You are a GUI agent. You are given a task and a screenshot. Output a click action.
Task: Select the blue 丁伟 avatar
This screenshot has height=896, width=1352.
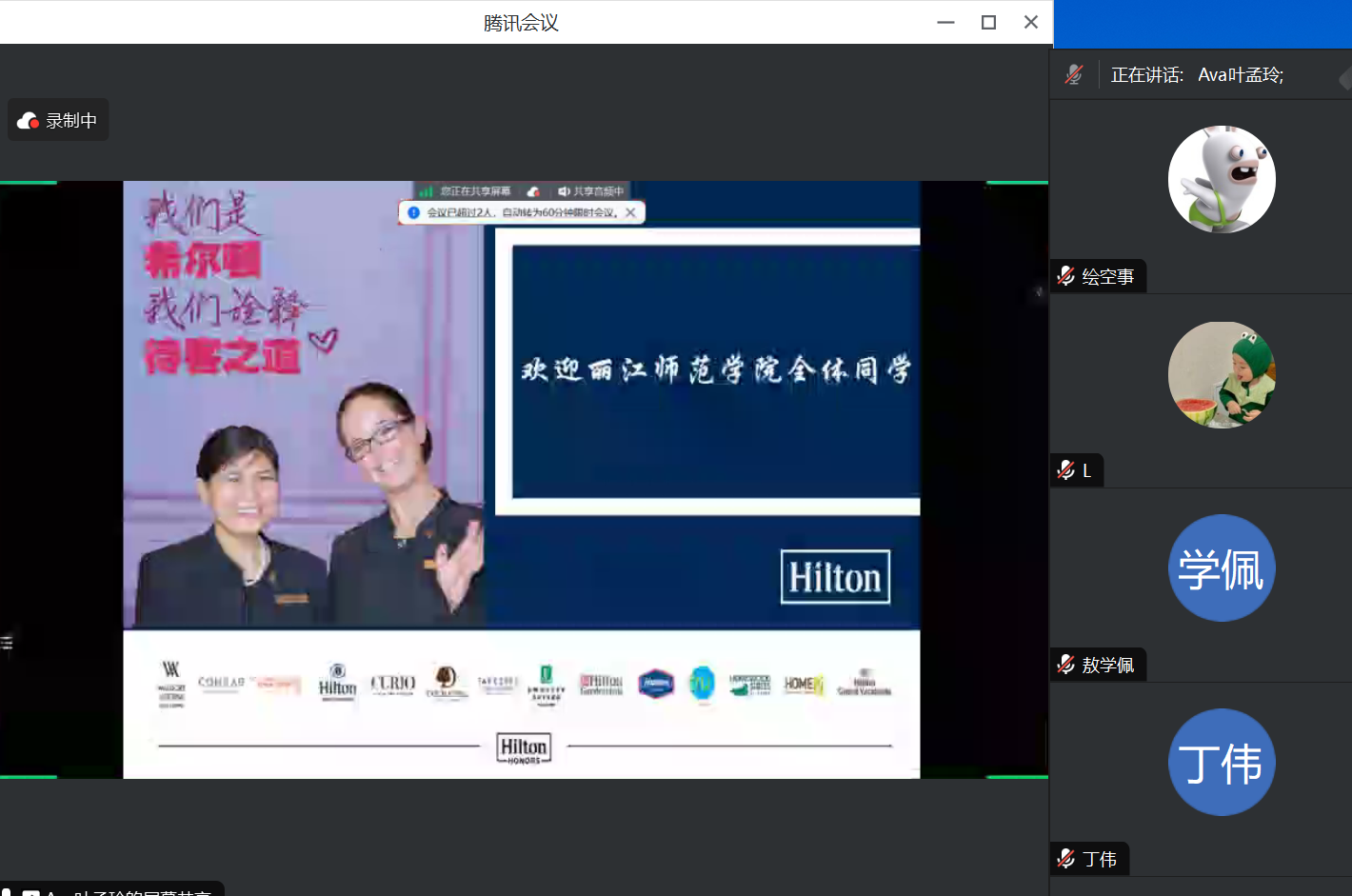(x=1222, y=763)
